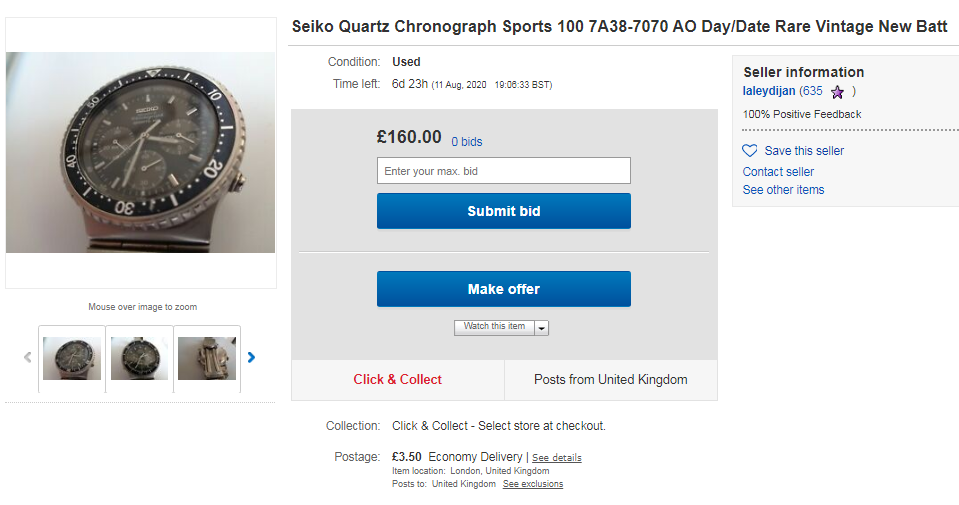This screenshot has height=505, width=959.
Task: Select the Posts from United Kingdom tab
Action: [610, 380]
